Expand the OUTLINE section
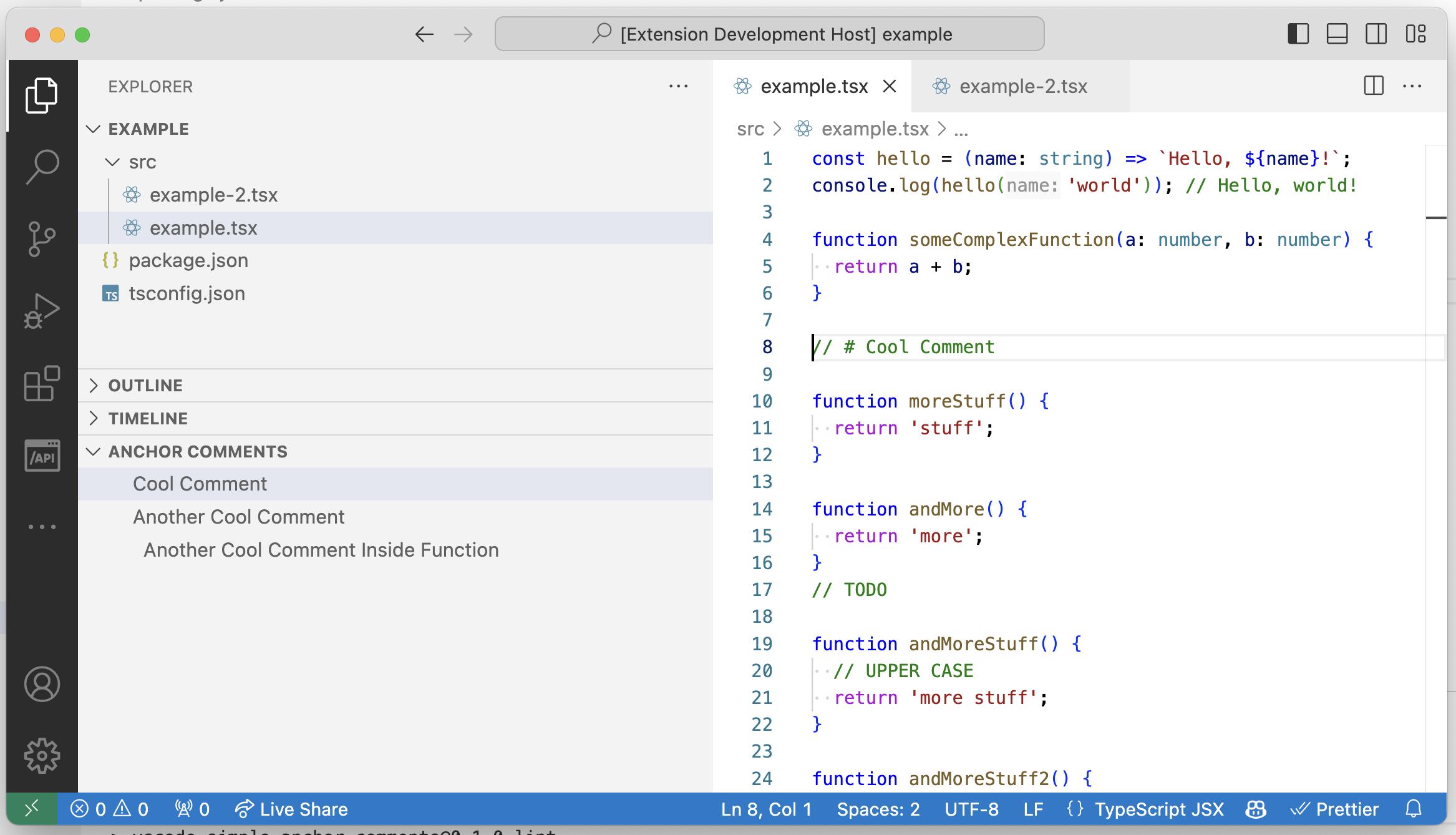This screenshot has height=835, width=1456. pyautogui.click(x=94, y=385)
